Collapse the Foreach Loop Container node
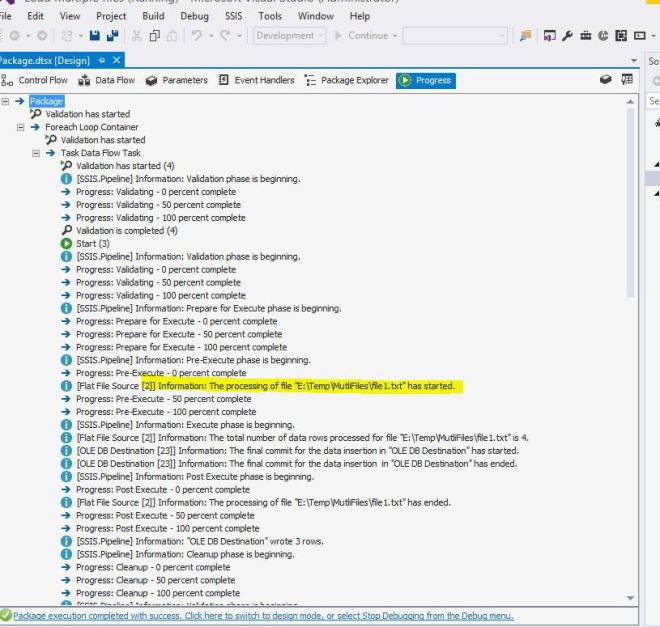Viewport: 660px width, 627px height. (x=21, y=127)
